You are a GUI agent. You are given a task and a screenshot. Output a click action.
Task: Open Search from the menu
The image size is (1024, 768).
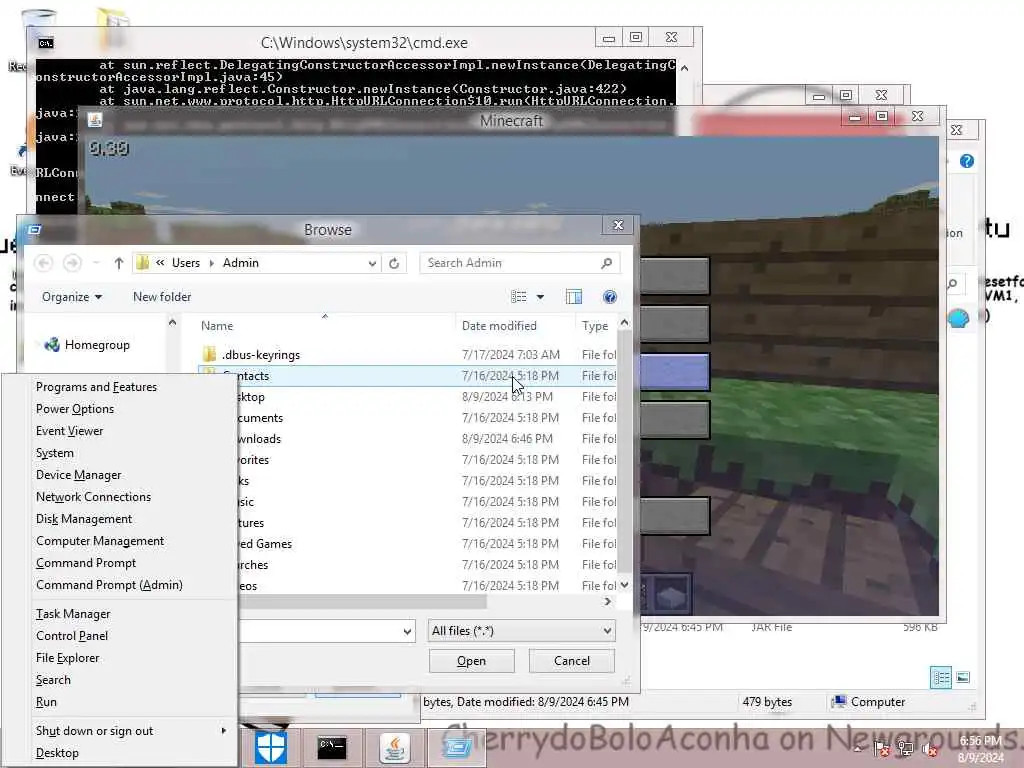[x=53, y=680]
